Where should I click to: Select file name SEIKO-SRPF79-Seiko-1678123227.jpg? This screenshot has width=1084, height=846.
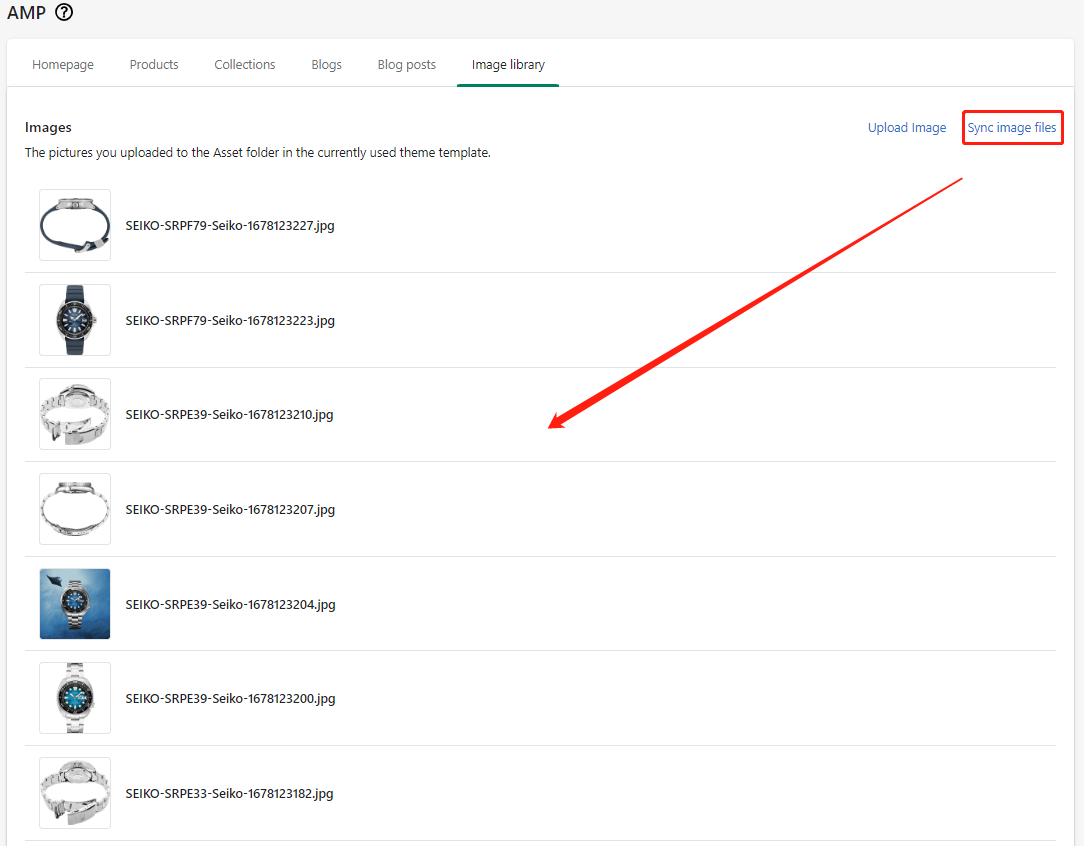pos(230,225)
